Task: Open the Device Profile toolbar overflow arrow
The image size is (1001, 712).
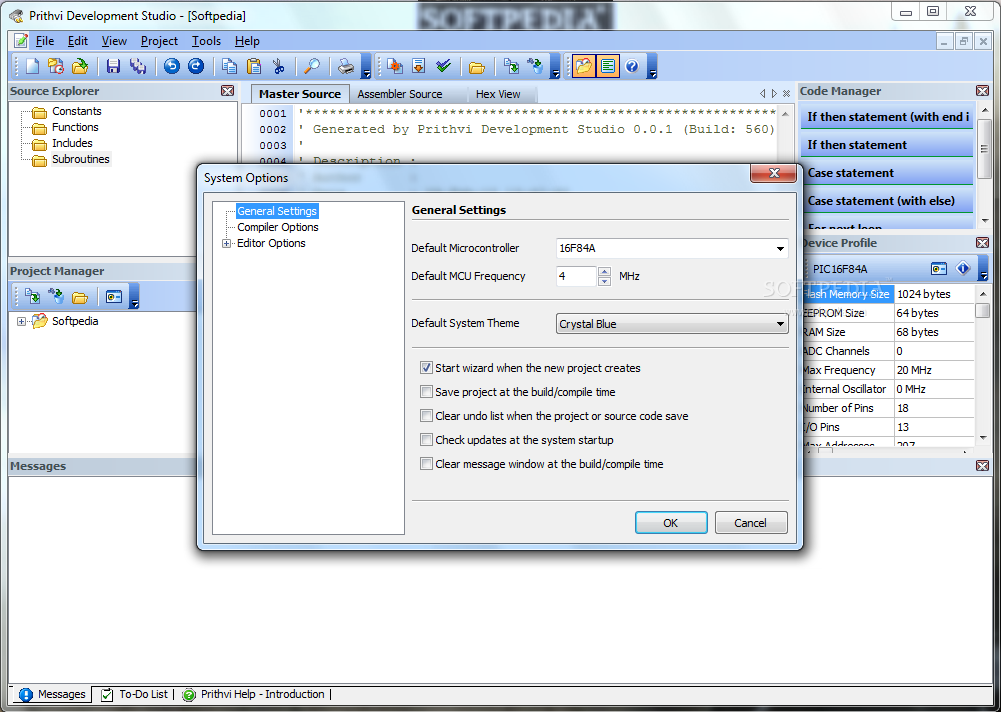Action: point(983,269)
